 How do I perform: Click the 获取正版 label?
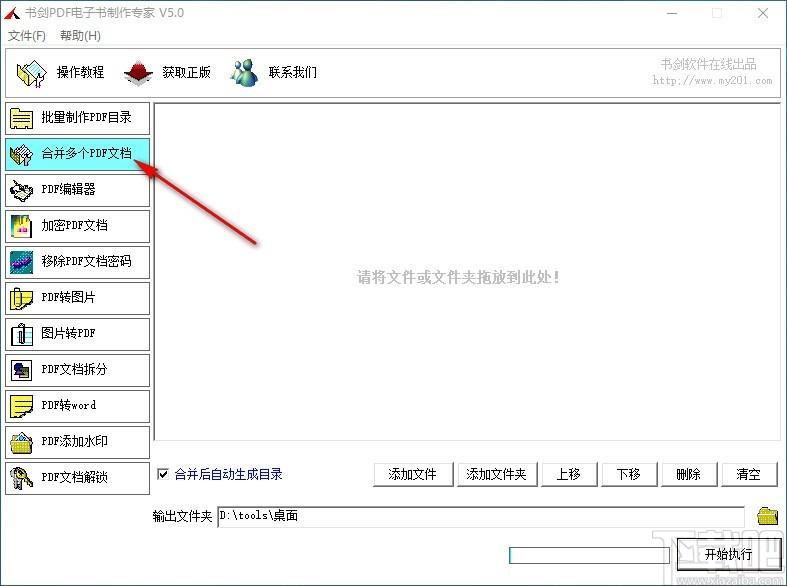coord(186,73)
